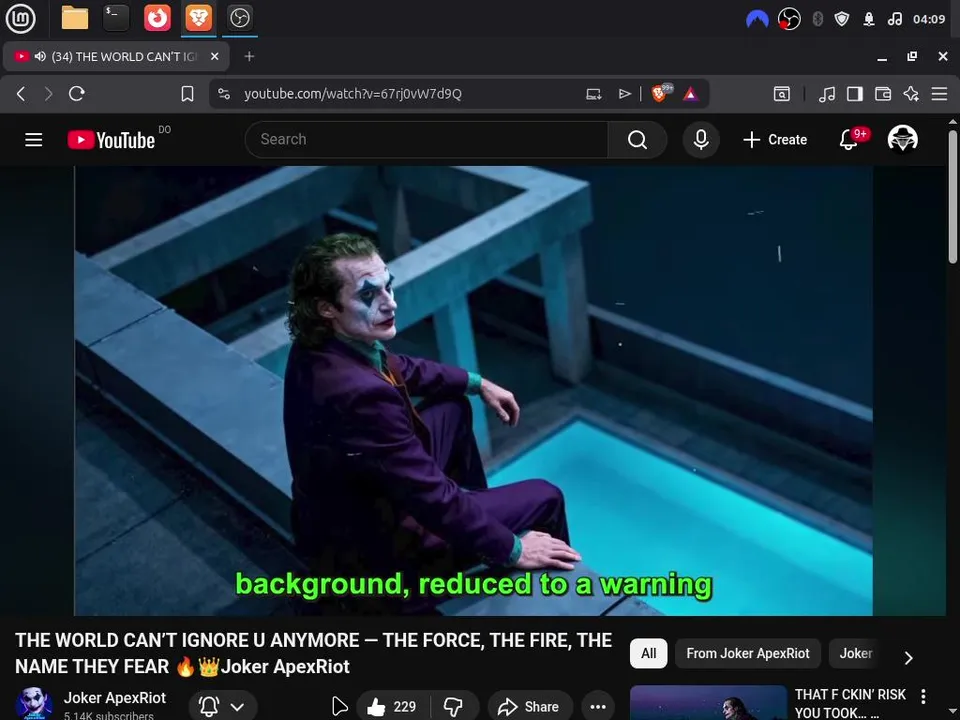This screenshot has height=720, width=960.
Task: Open the security shield tray icon
Action: pyautogui.click(x=842, y=20)
